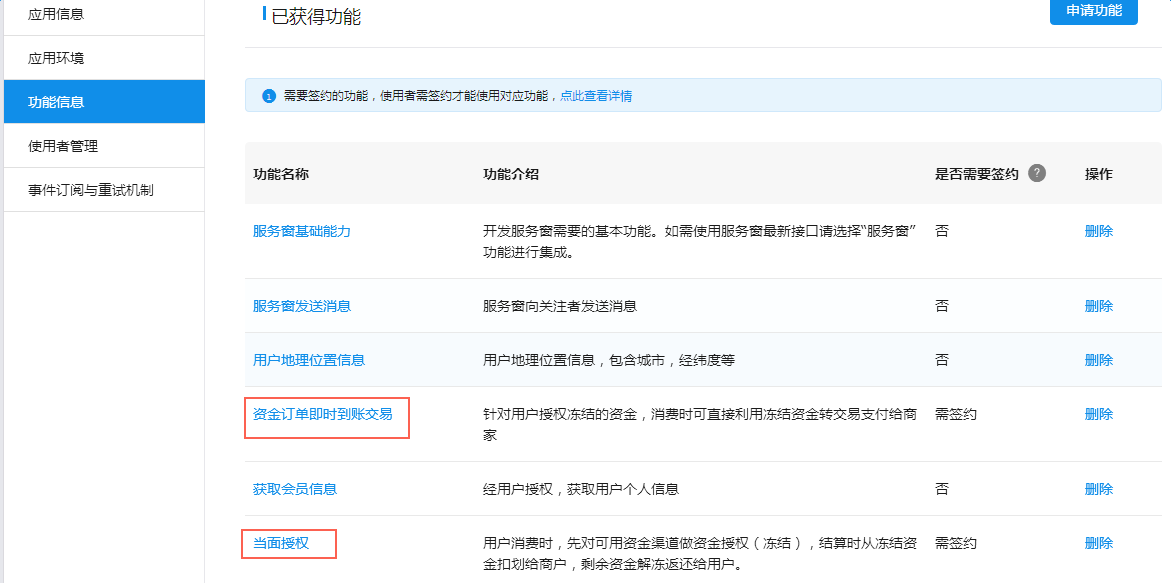Click the 是否需要签约 column header
This screenshot has width=1171, height=583.
(x=977, y=174)
